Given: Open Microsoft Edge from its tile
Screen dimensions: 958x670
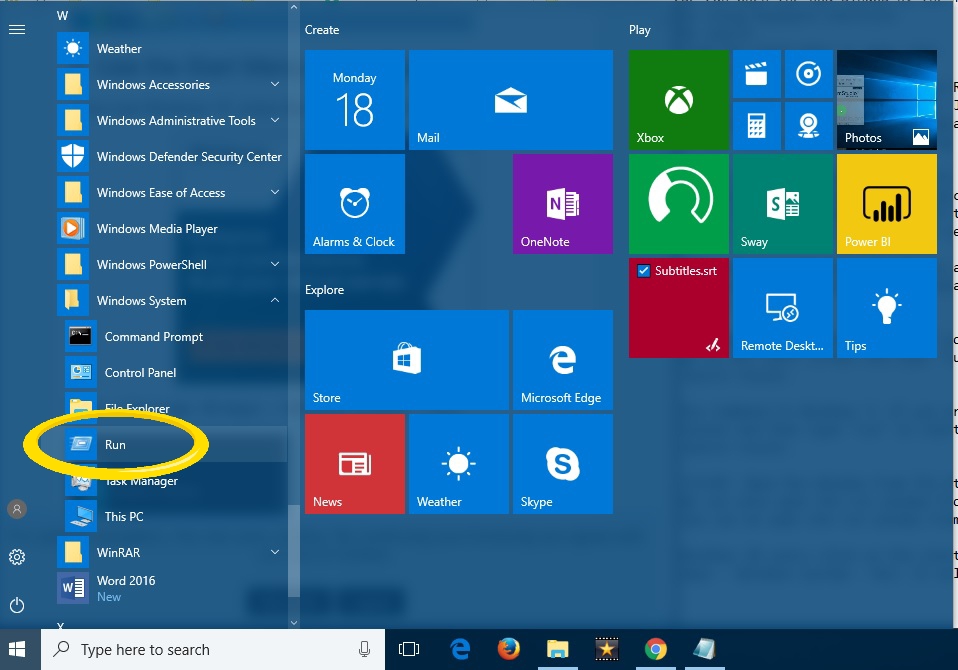Looking at the screenshot, I should pos(561,360).
